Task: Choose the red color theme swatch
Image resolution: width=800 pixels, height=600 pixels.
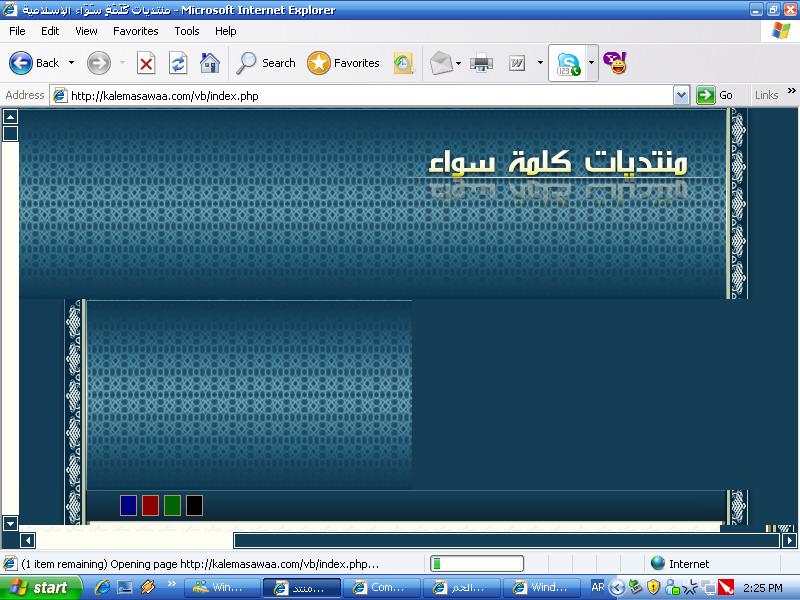Action: coord(150,505)
